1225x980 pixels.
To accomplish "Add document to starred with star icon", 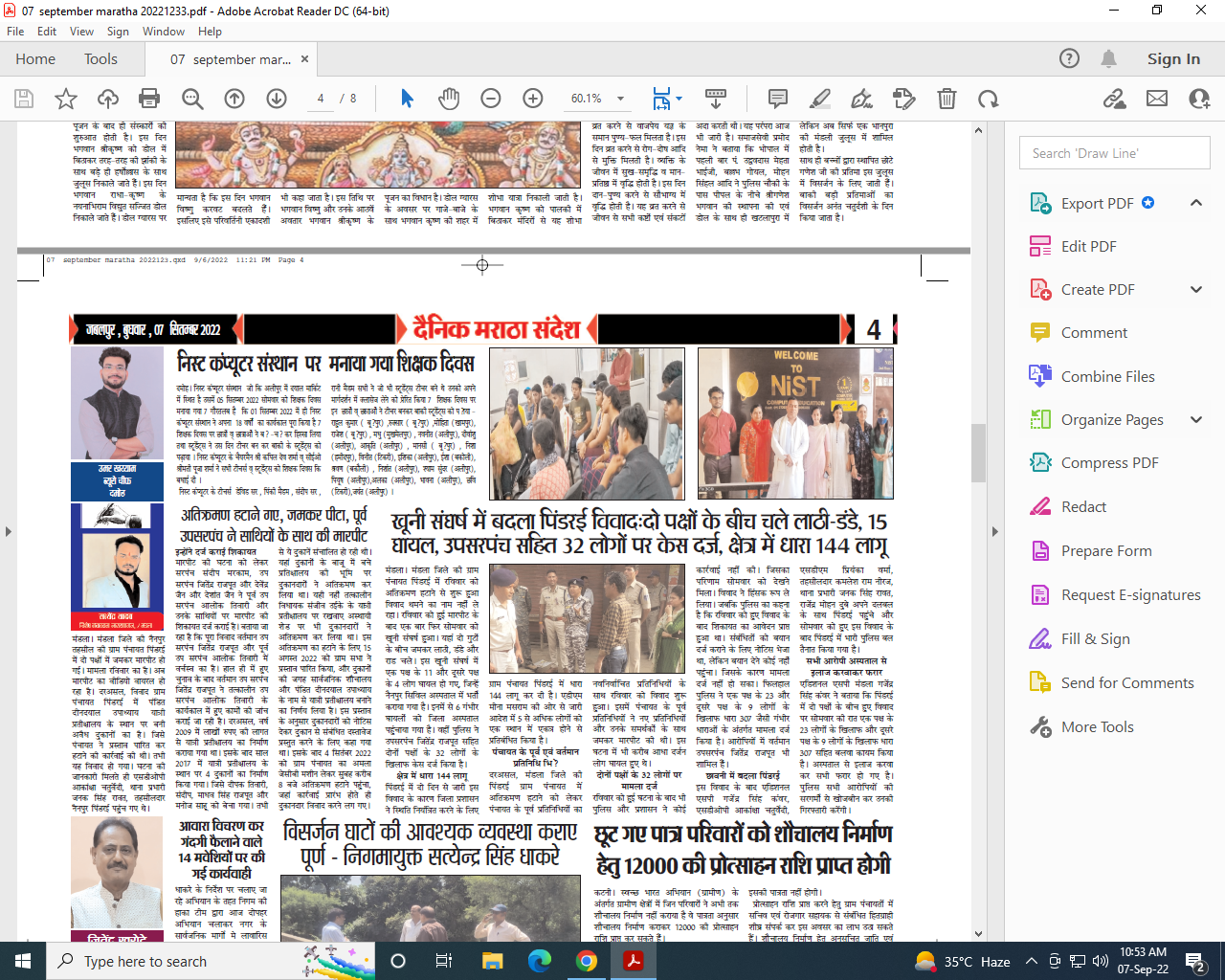I will click(x=66, y=99).
